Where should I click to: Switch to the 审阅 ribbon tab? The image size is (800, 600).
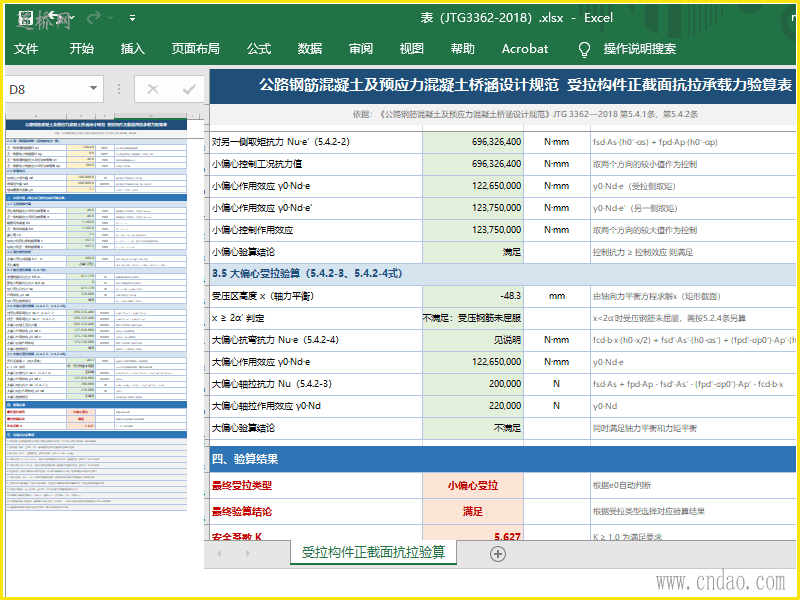(361, 49)
